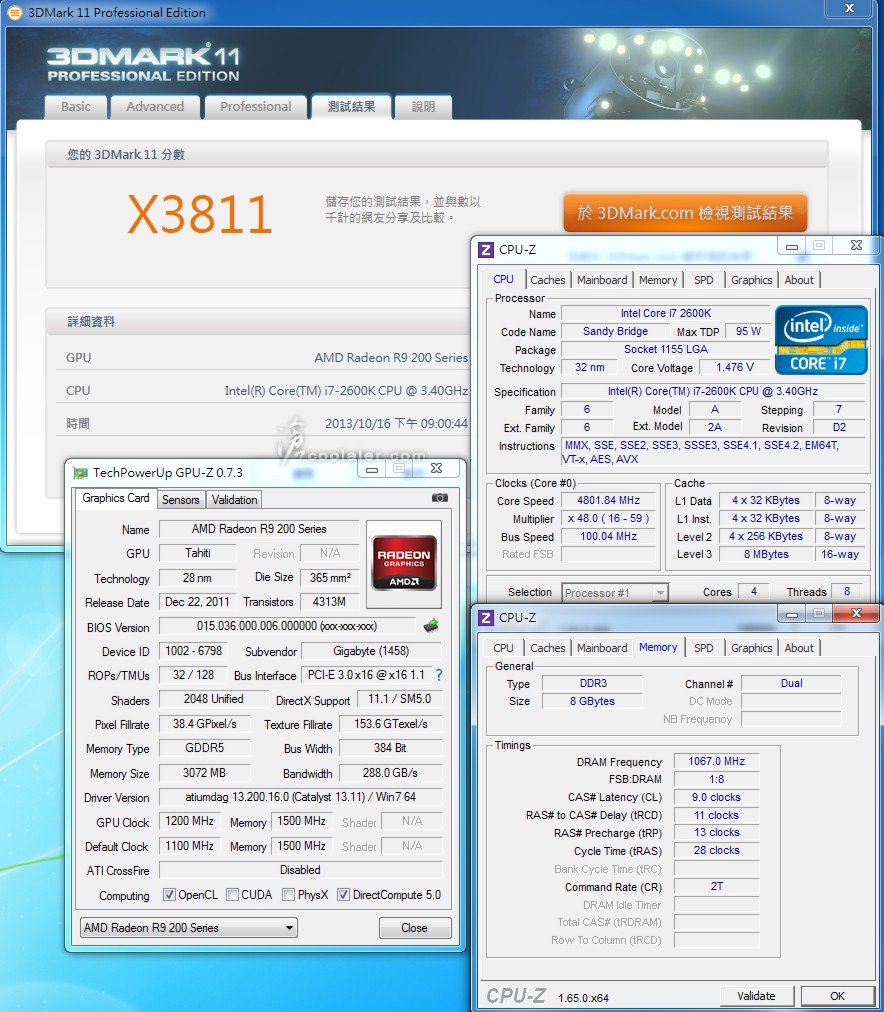Click the BIOS Version text field

(x=286, y=627)
